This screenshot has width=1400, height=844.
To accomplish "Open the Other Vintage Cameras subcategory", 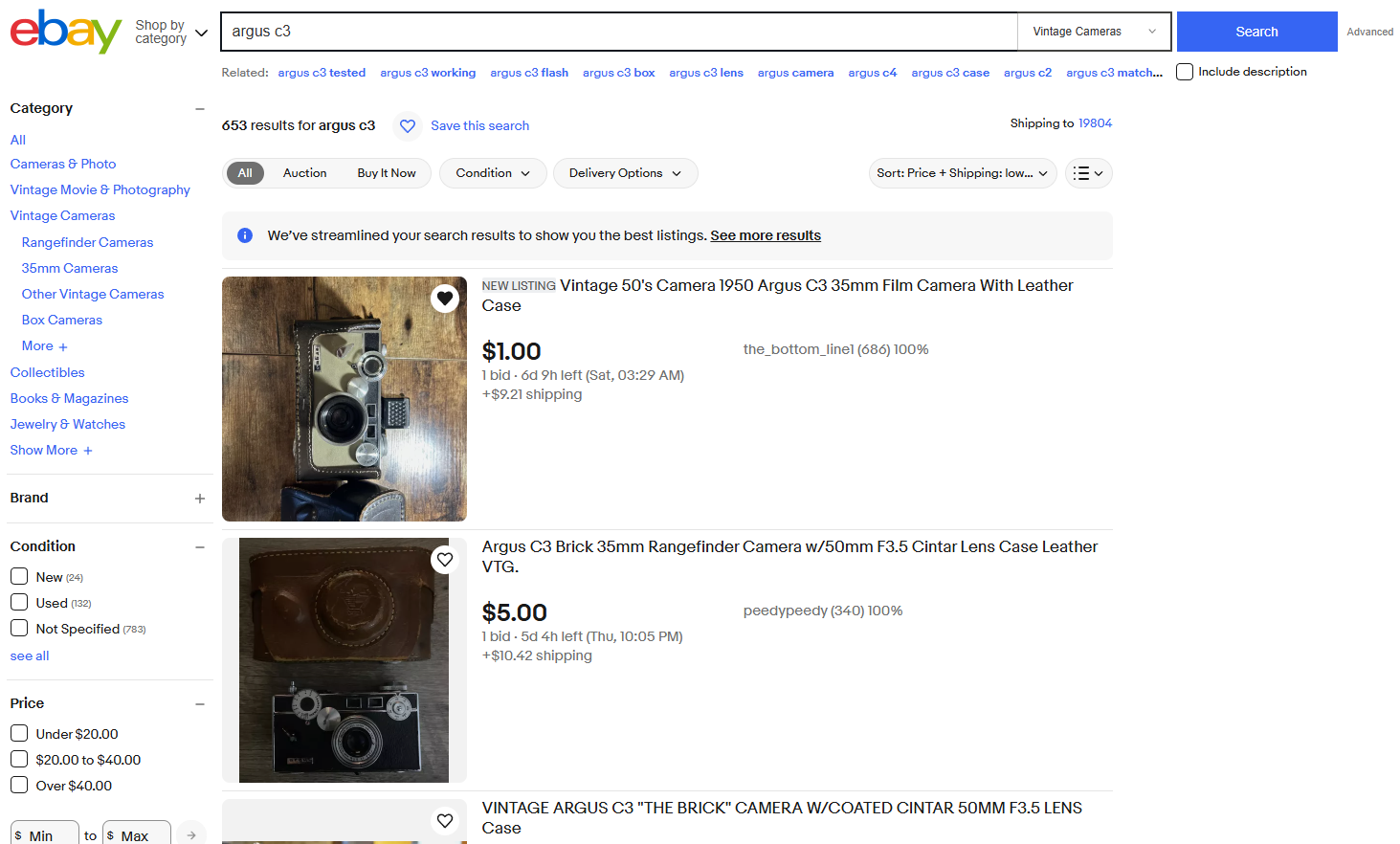I will click(93, 294).
